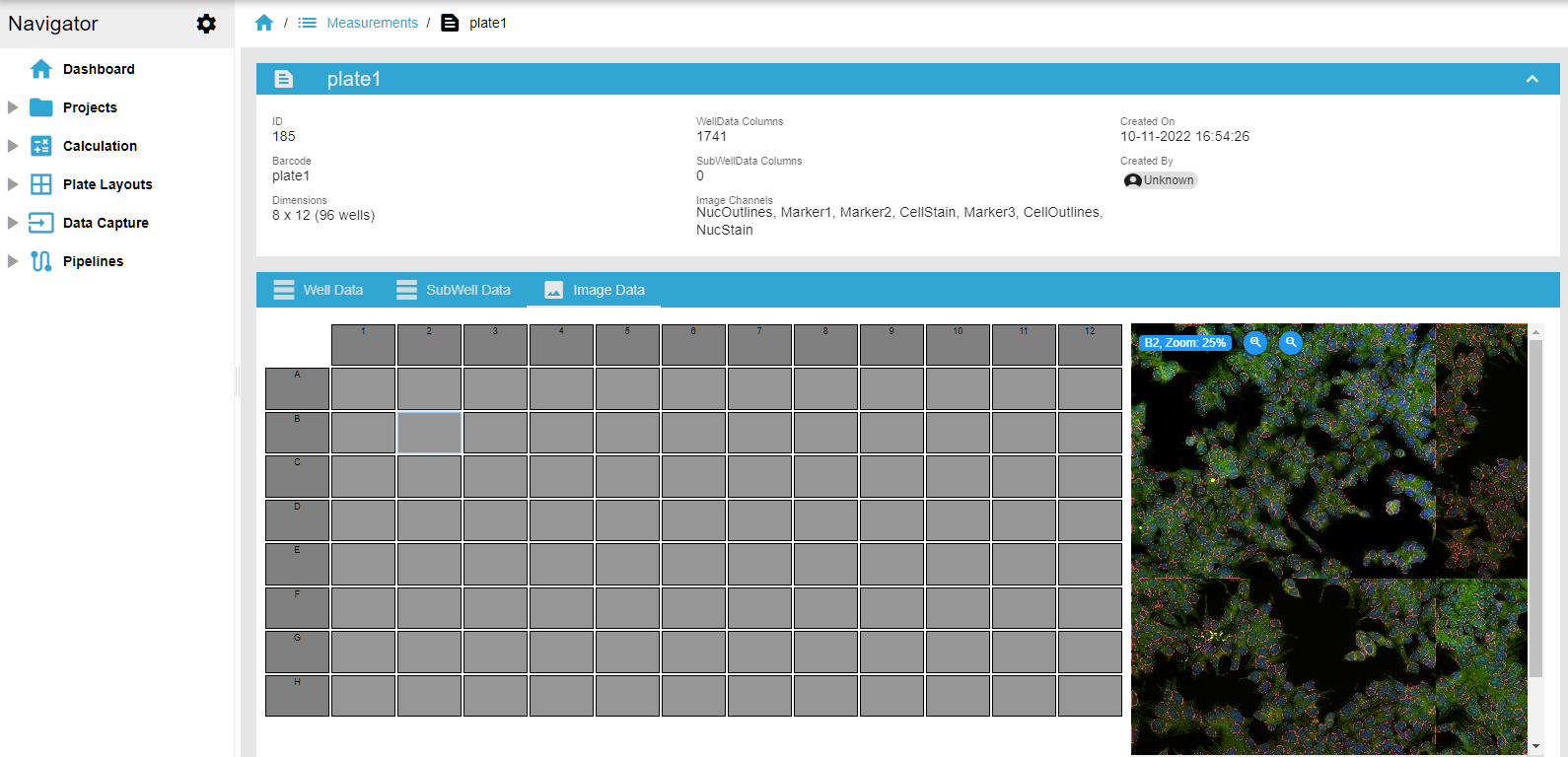Click the Unknown user chip
Image resolution: width=1568 pixels, height=757 pixels.
point(1160,180)
